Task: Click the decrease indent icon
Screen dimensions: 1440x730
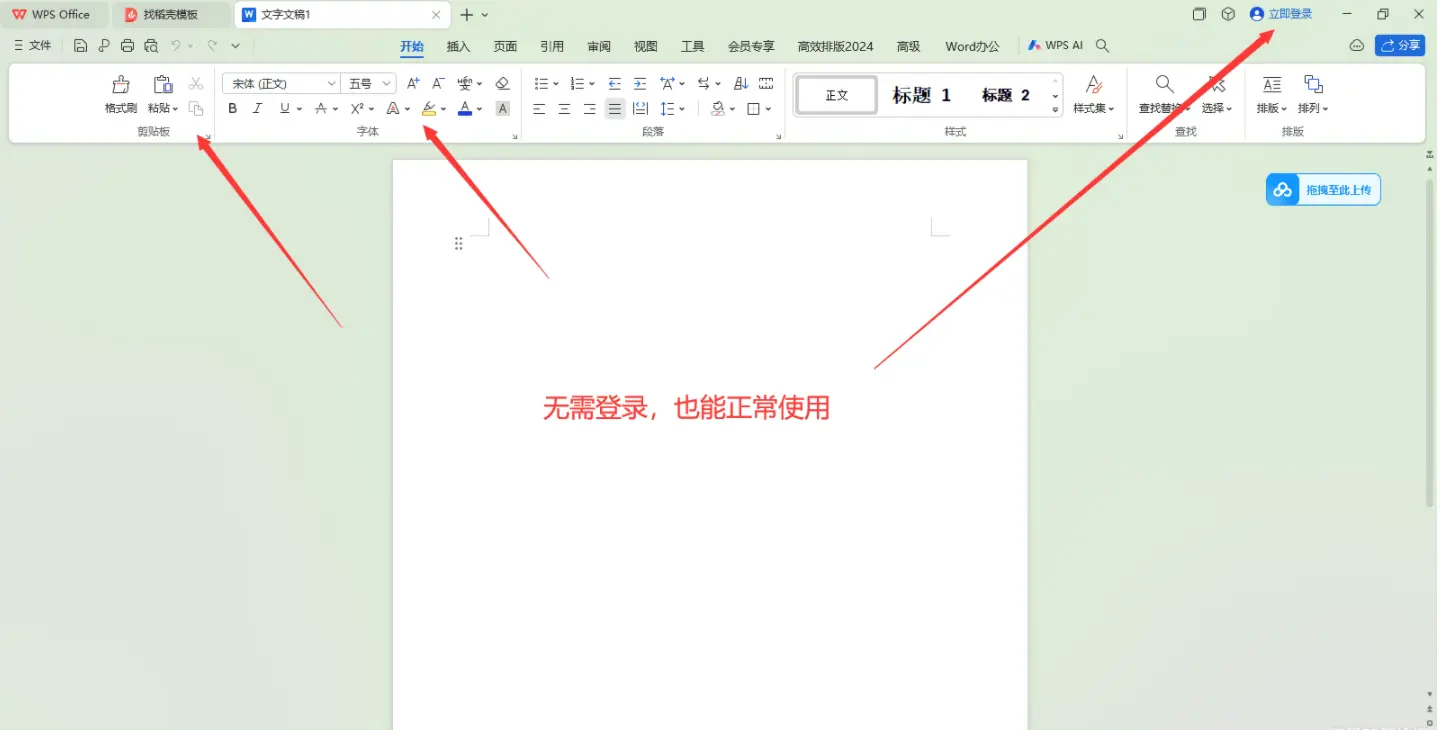Action: coord(614,83)
